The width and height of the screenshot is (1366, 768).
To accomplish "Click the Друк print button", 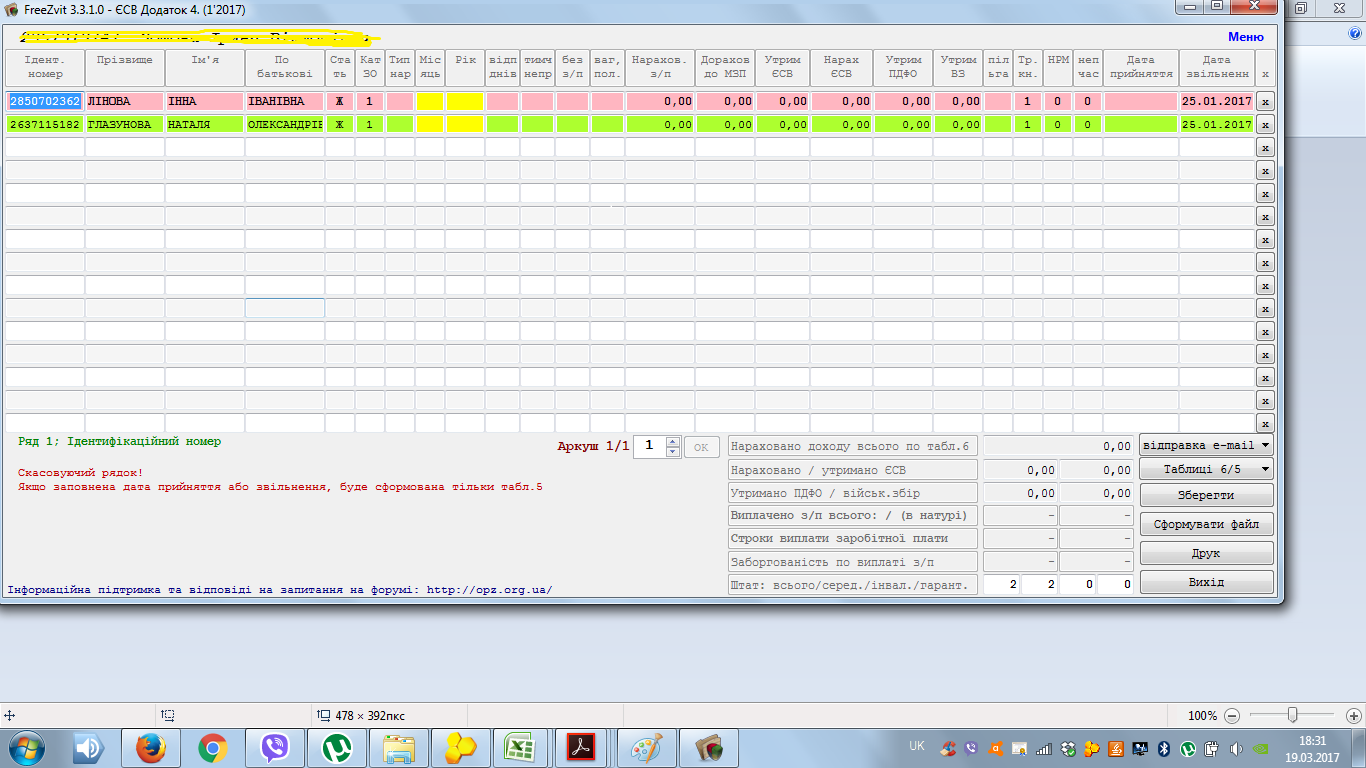I will (x=1206, y=553).
